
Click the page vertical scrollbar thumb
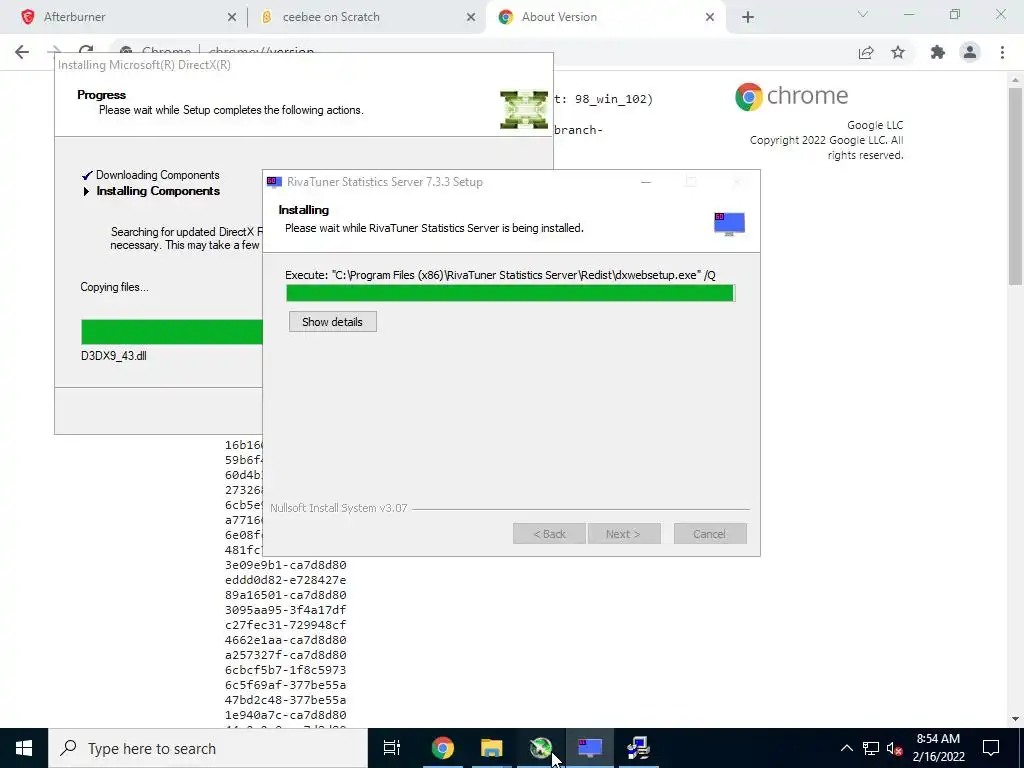[1015, 186]
